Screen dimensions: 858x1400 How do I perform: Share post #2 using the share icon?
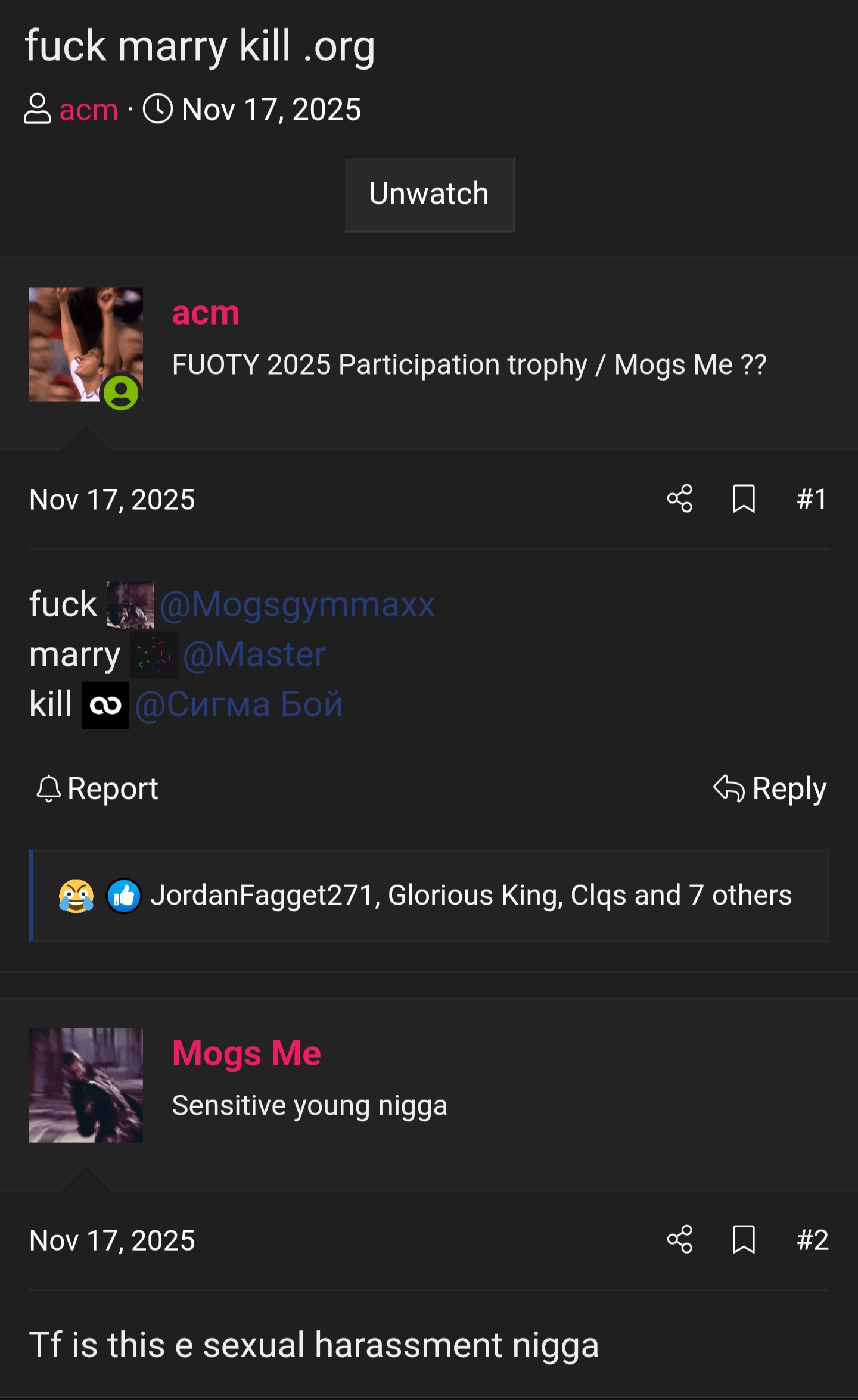680,1240
